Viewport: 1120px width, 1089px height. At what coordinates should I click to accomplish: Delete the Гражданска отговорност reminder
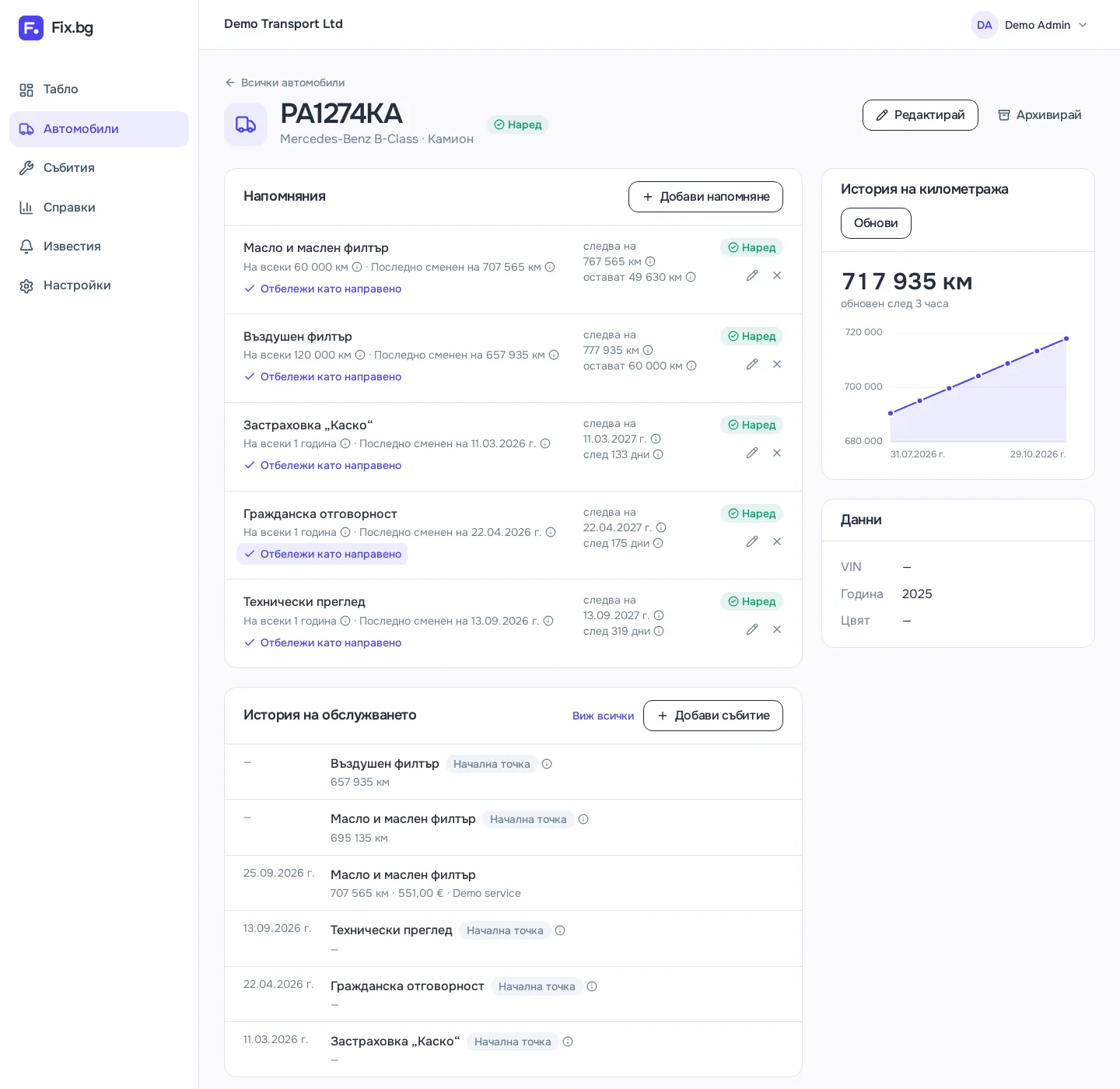(777, 541)
